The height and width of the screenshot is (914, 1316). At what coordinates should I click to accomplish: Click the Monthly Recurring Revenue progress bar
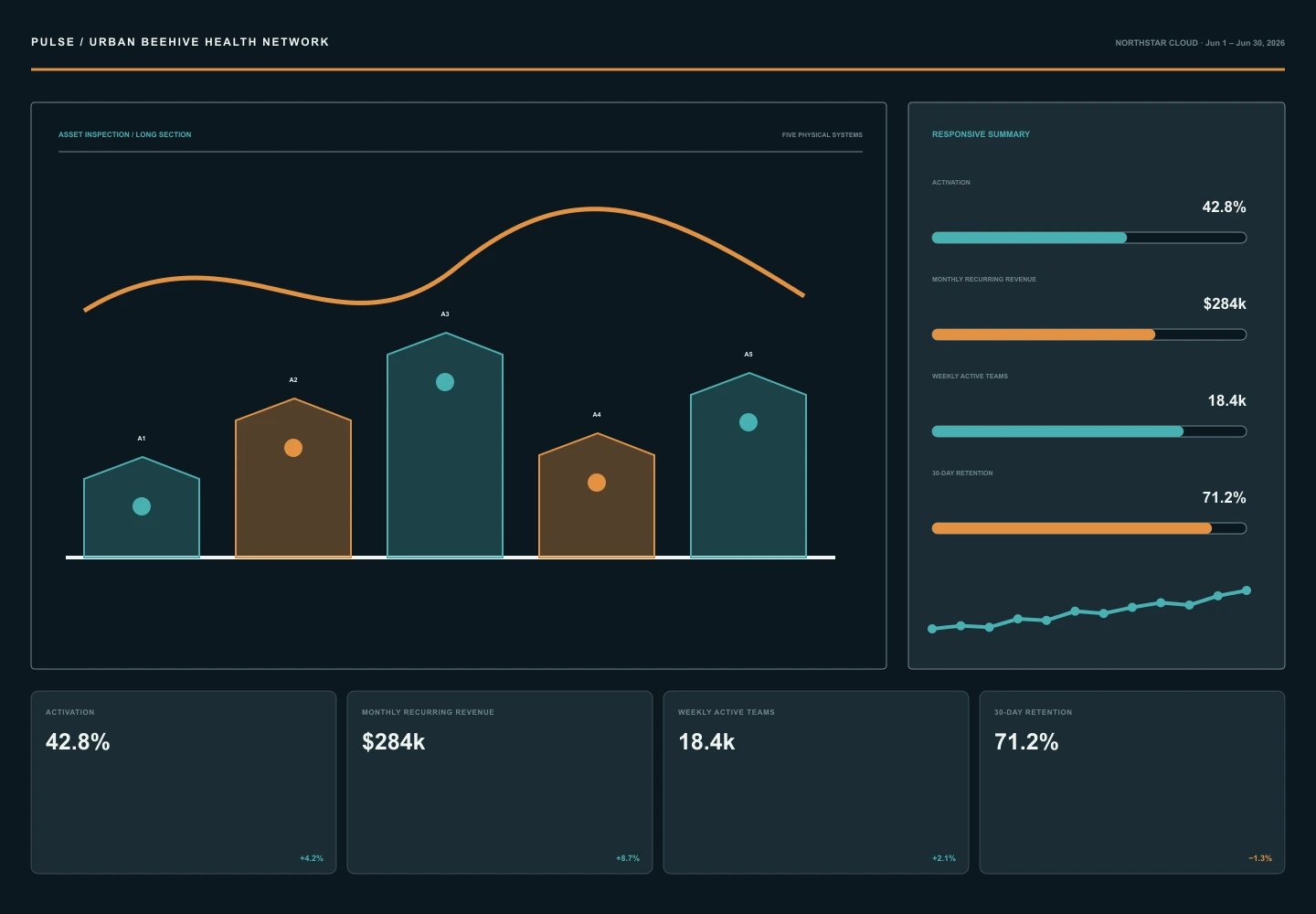pyautogui.click(x=1089, y=335)
